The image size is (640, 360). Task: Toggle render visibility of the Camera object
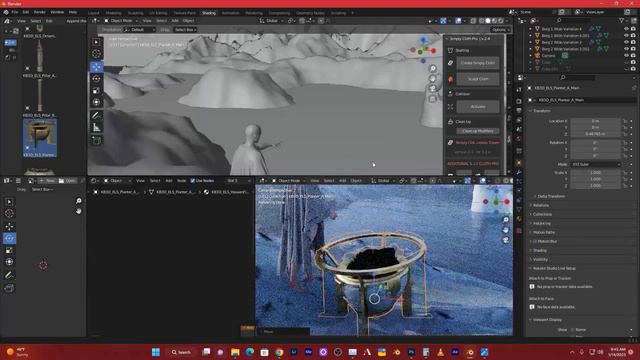point(633,56)
